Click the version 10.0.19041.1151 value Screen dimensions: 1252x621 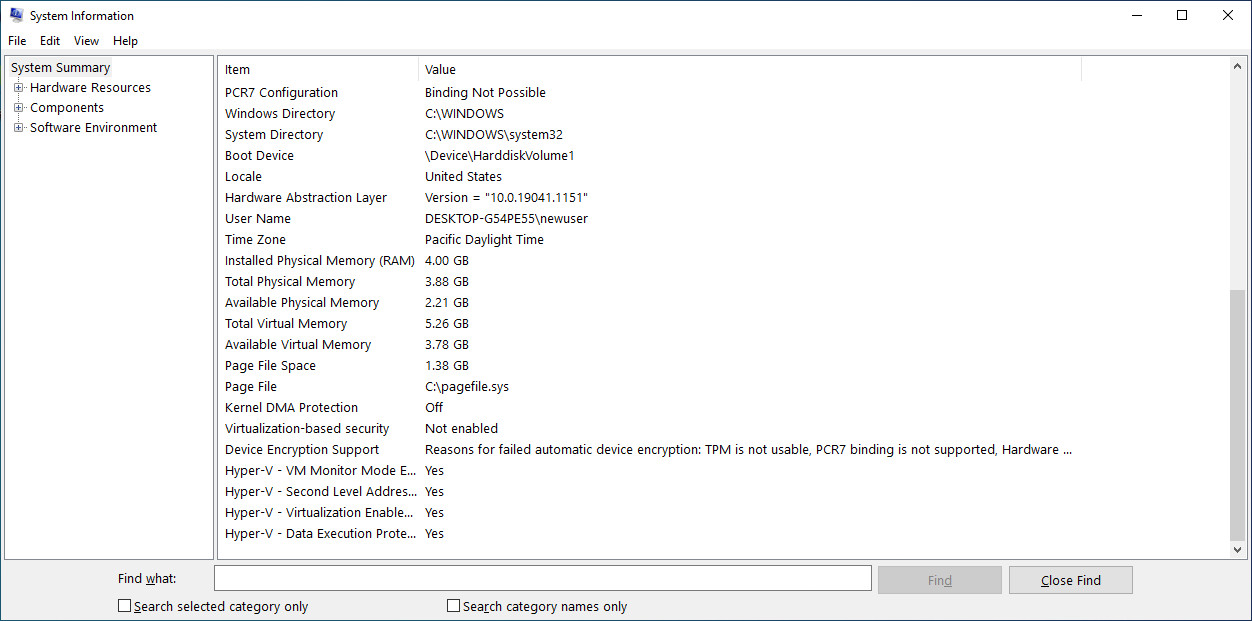506,198
